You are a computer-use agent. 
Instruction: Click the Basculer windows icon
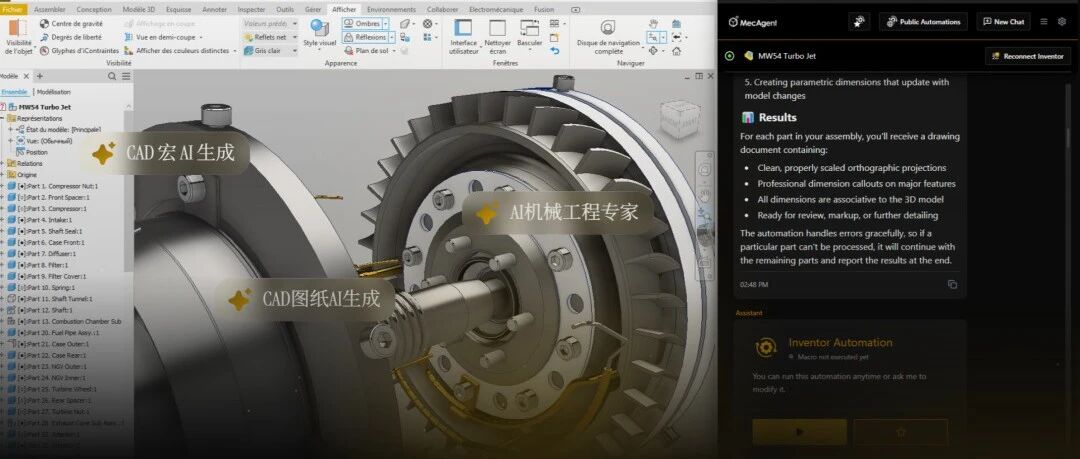coord(530,28)
